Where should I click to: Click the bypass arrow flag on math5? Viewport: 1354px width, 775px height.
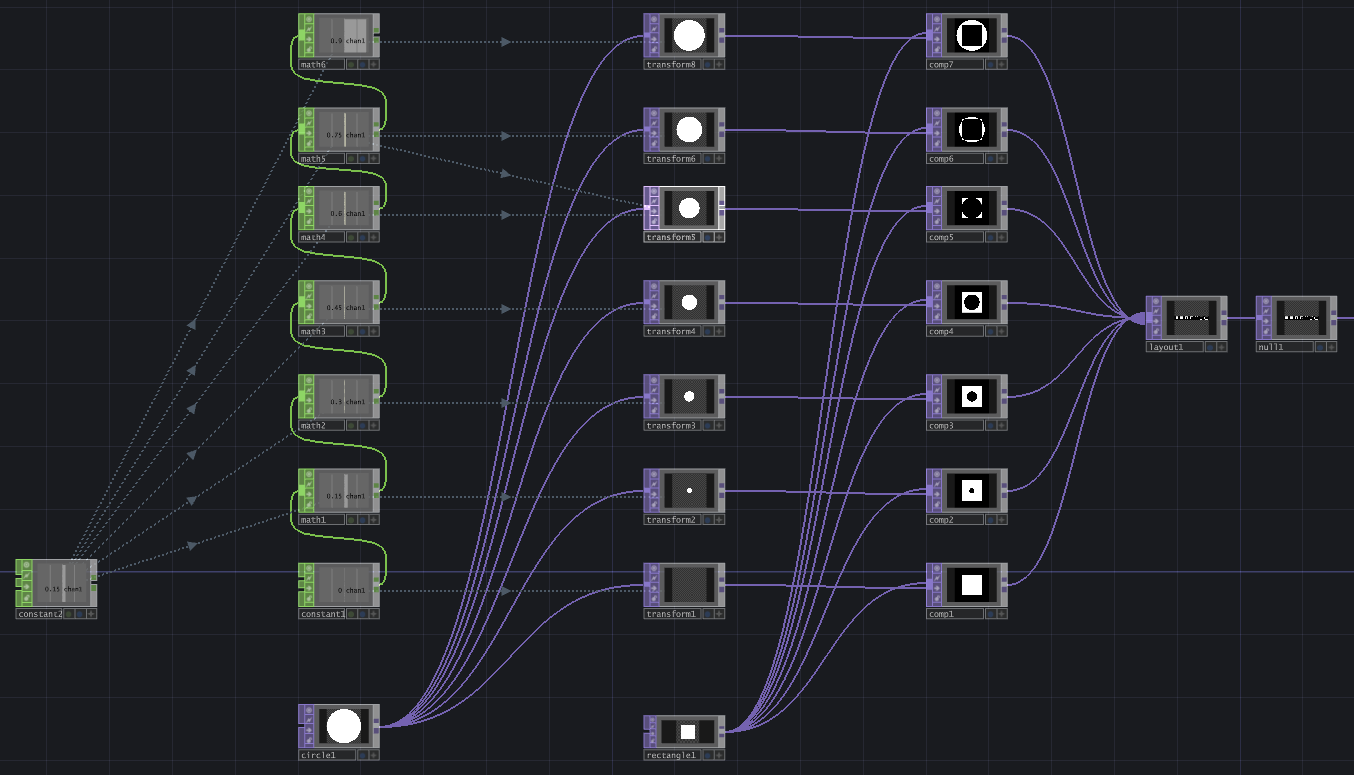pos(309,133)
